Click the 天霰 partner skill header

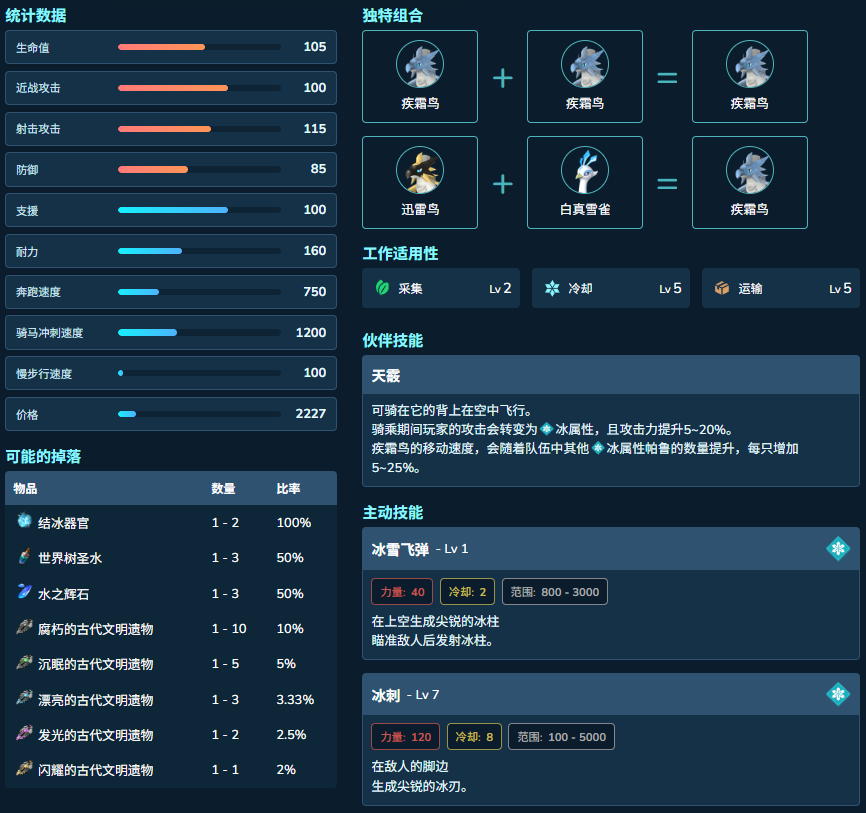point(611,375)
